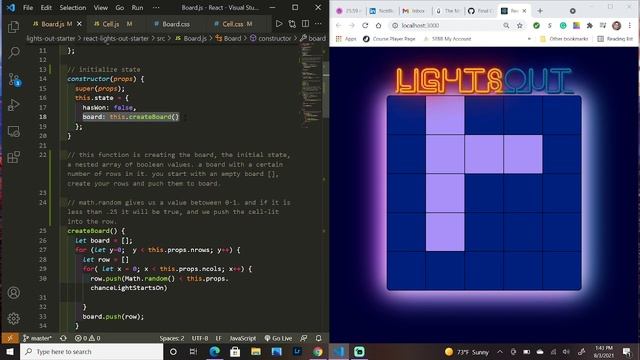Toggle the bottom-right dark cell of the board
Viewport: 640px width, 360px height.
562,271
